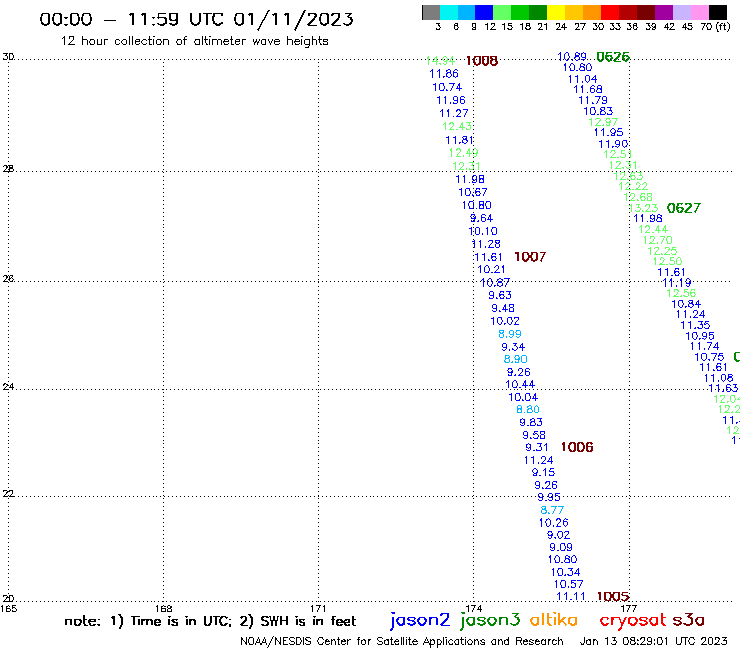Click the s3a satellite legend label
Viewport: 740px width, 650px height.
pyautogui.click(x=689, y=620)
